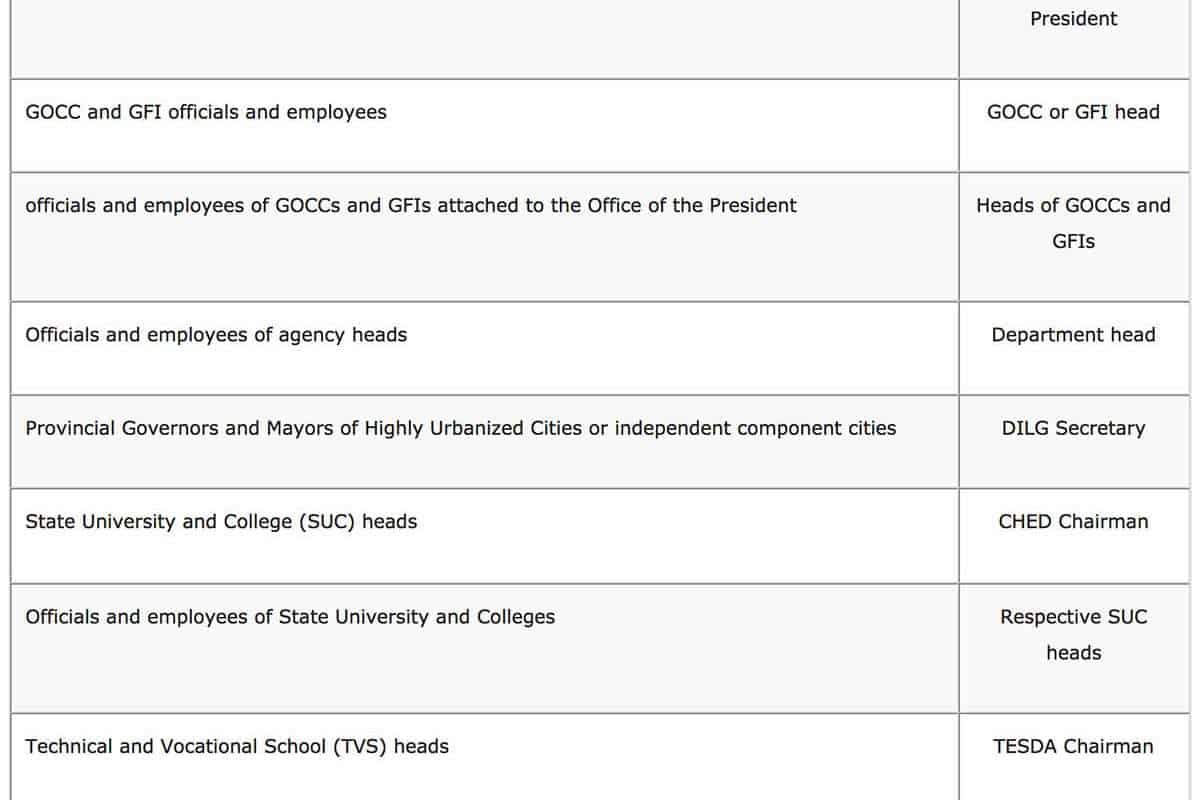1200x800 pixels.
Task: Select the row text about GOCCs attached to Office
Action: [411, 205]
